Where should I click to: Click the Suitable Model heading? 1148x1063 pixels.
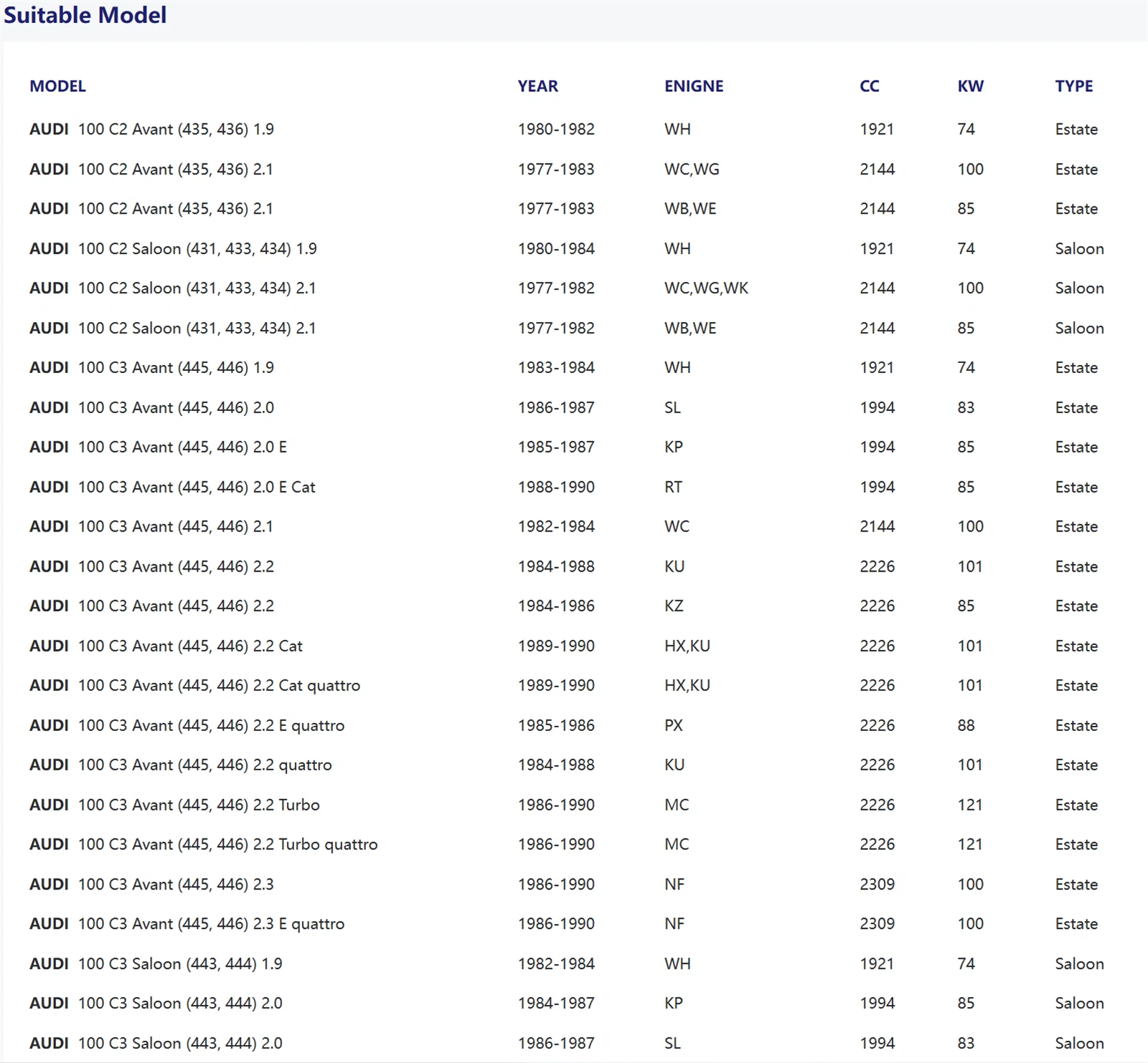tap(85, 15)
